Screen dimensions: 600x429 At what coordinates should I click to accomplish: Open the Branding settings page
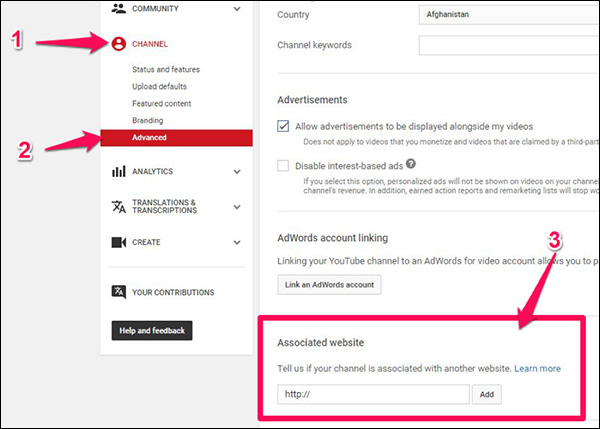148,120
